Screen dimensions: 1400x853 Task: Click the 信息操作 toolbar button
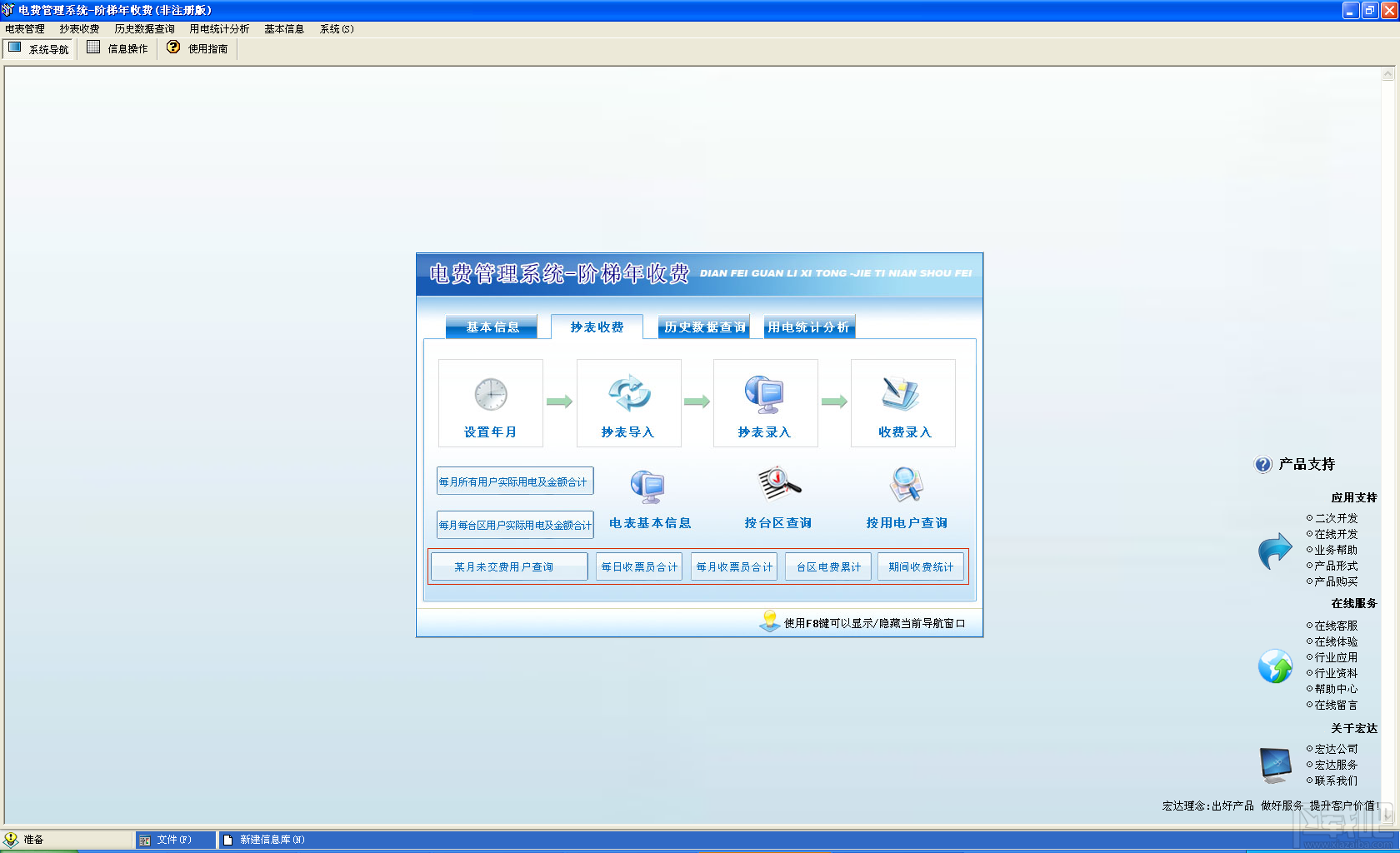117,48
